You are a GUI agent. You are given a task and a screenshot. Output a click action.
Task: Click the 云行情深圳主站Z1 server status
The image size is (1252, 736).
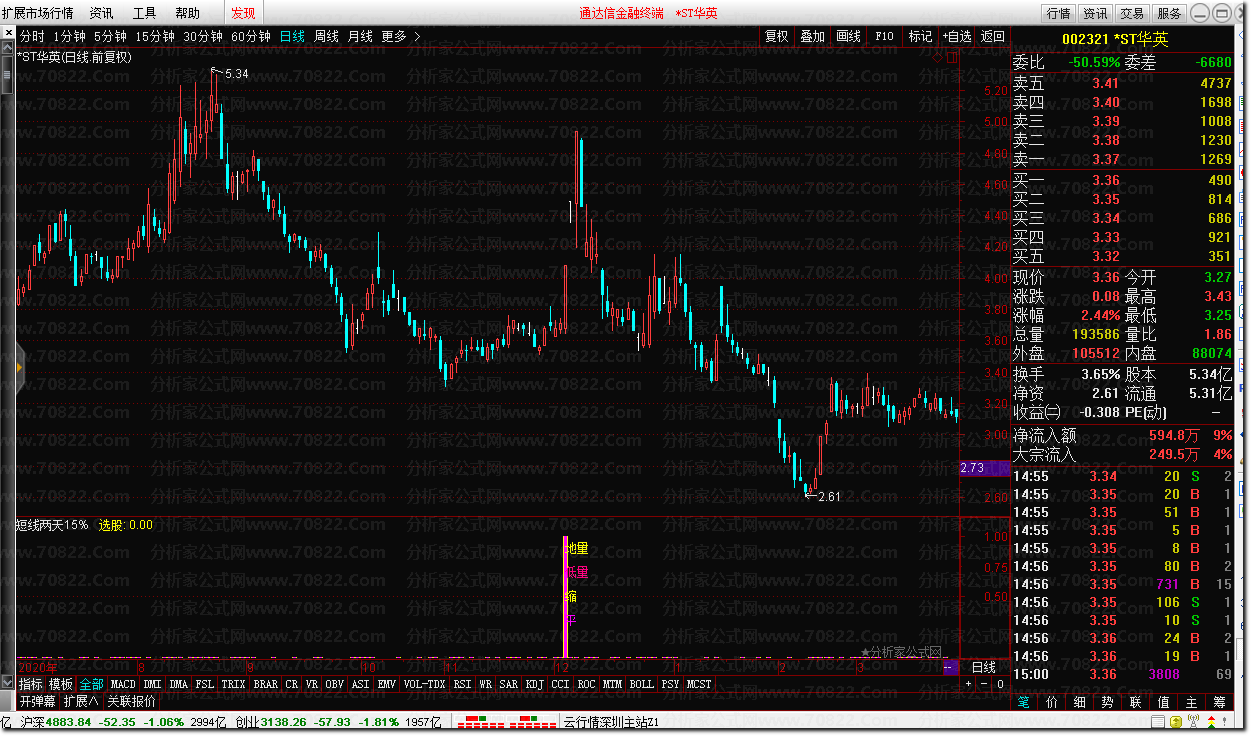click(610, 722)
